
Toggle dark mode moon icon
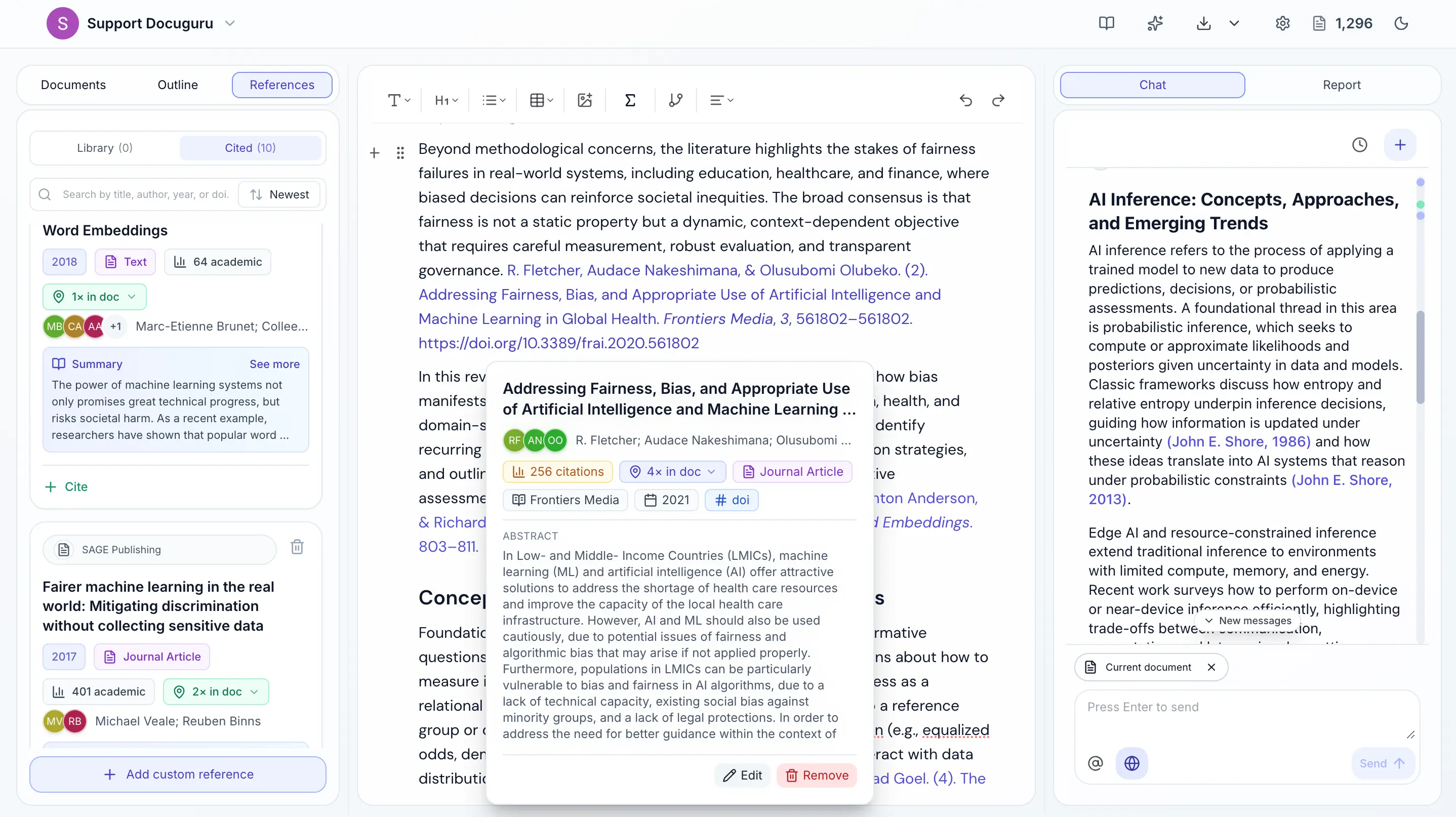(1401, 23)
